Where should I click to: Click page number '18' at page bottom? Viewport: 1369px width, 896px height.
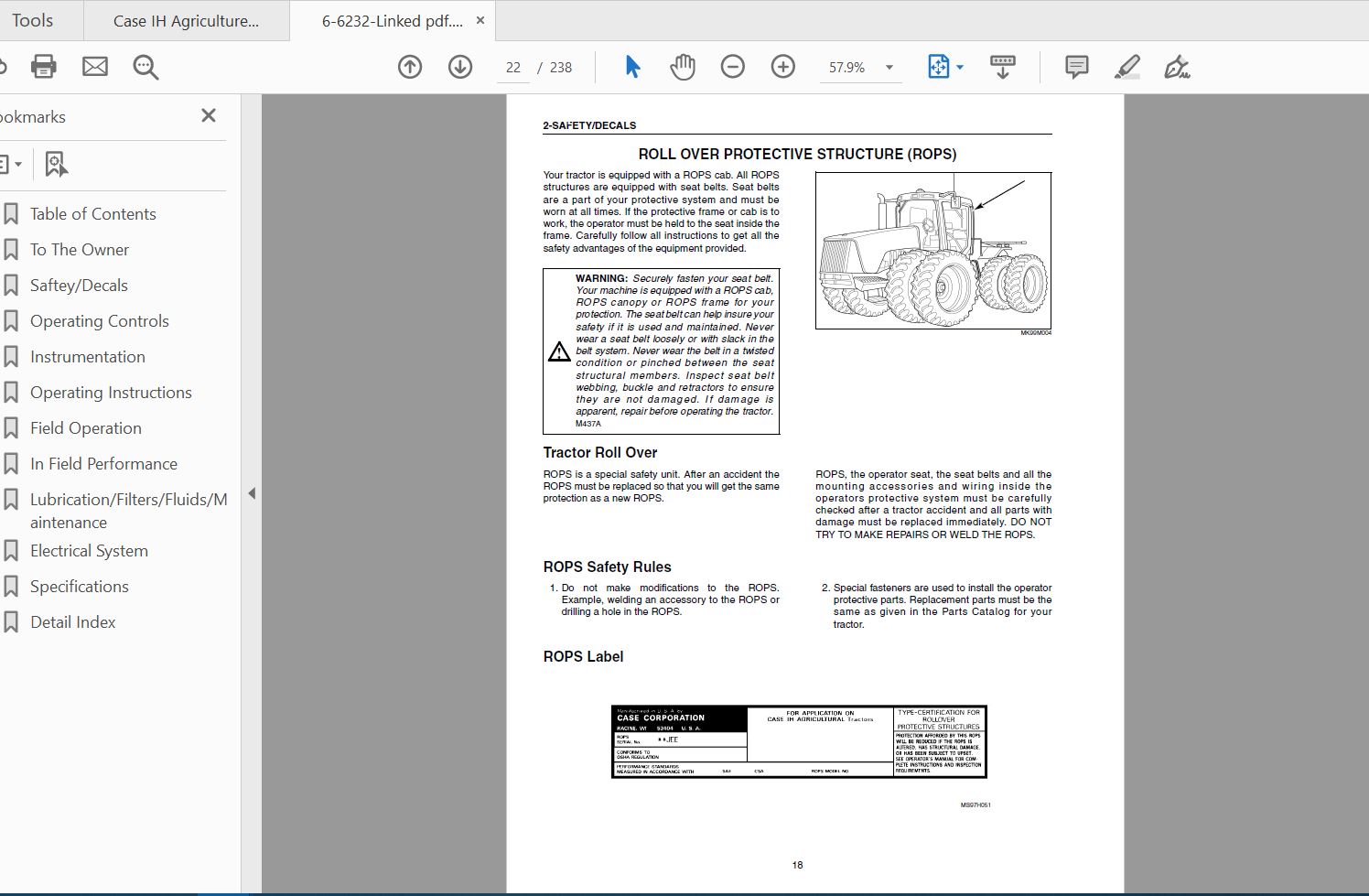point(797,865)
